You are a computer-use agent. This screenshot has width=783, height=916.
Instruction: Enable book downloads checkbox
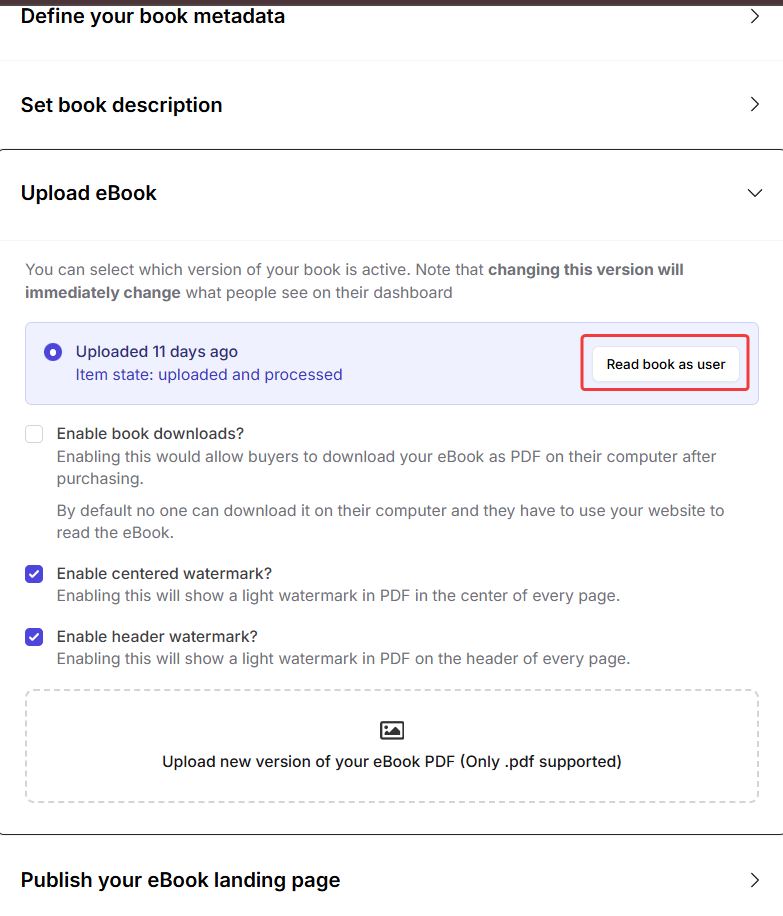34,434
